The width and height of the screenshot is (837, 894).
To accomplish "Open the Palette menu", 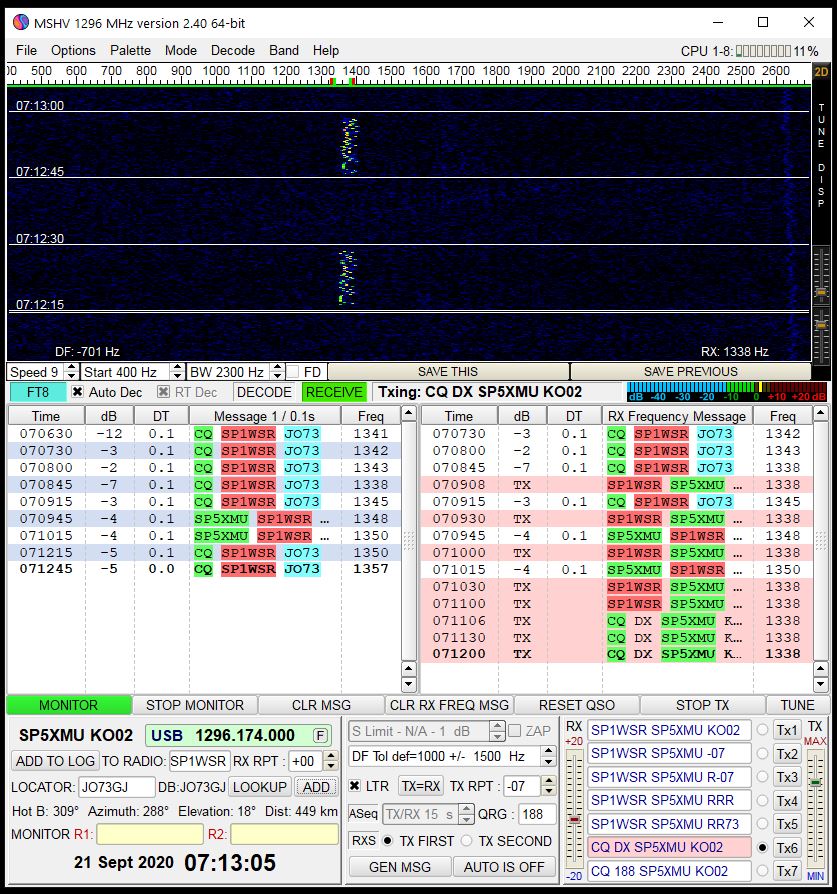I will click(130, 50).
